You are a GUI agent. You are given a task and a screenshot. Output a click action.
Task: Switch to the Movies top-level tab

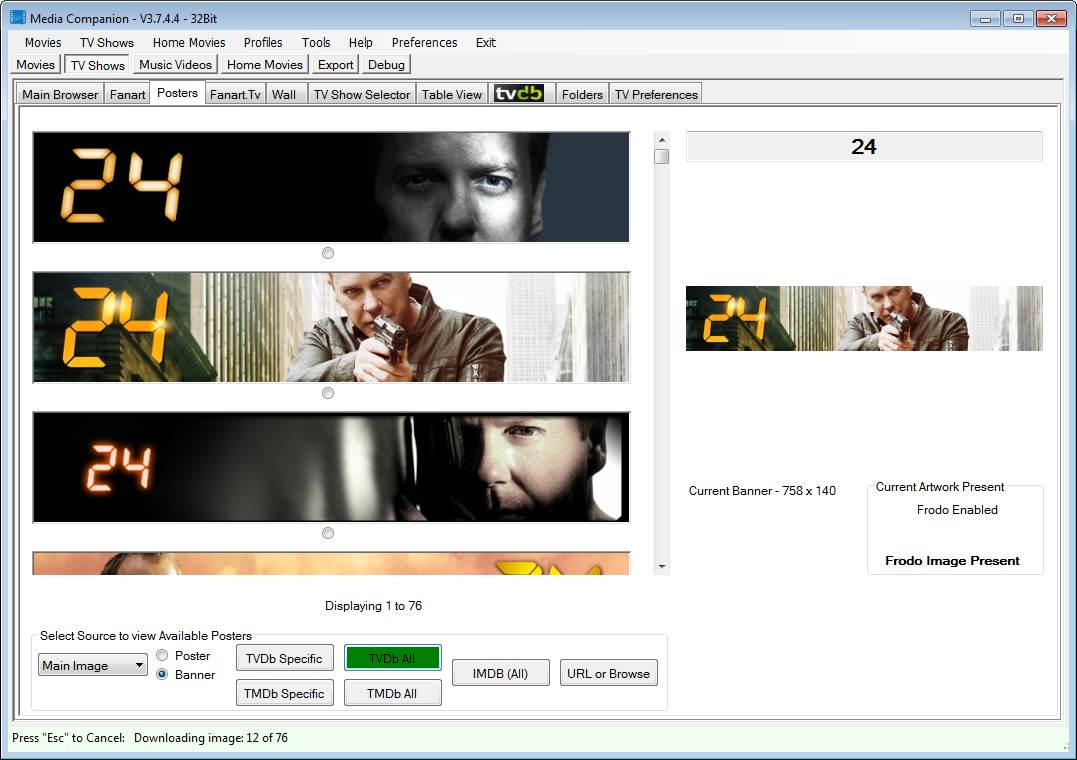click(36, 65)
